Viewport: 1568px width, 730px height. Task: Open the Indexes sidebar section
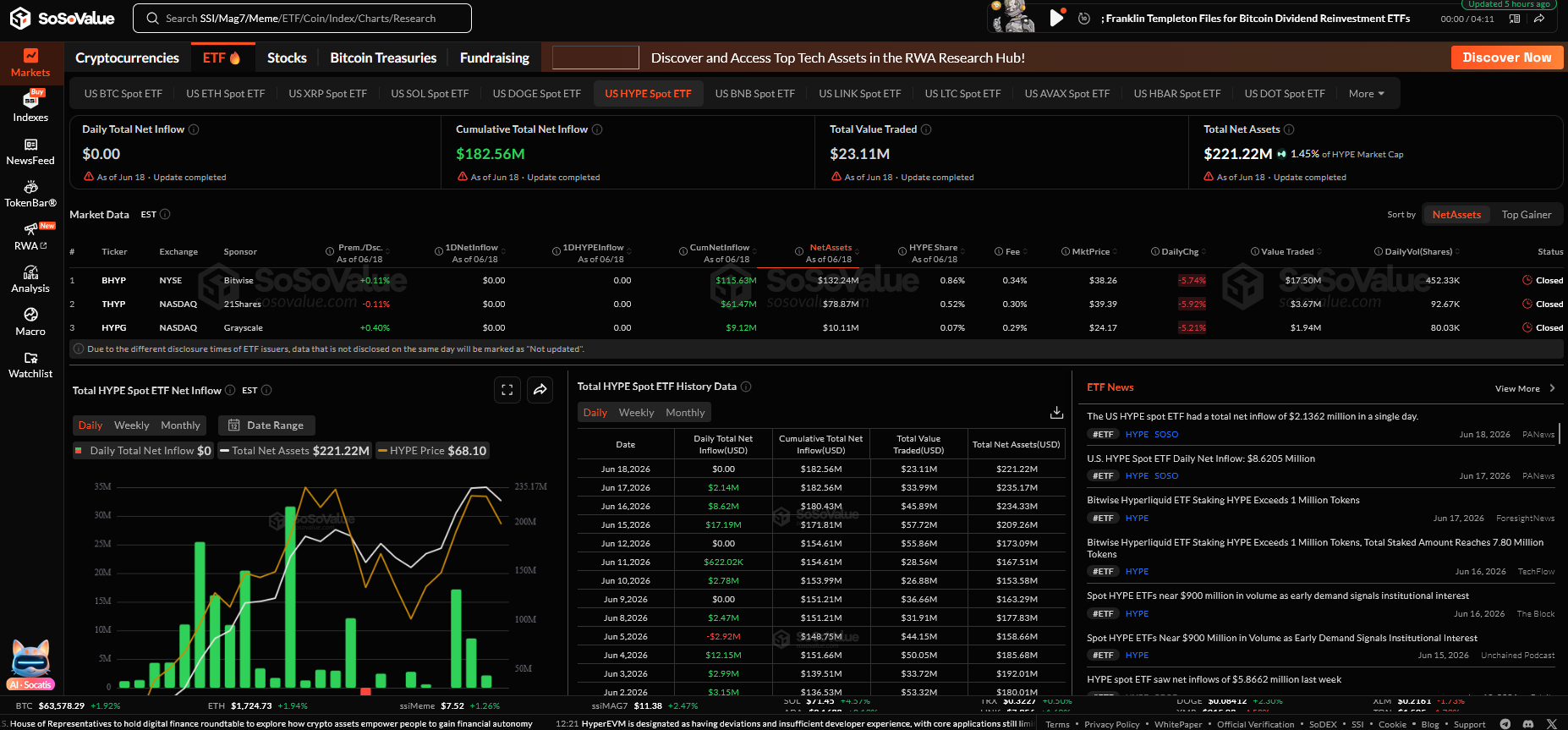30,107
